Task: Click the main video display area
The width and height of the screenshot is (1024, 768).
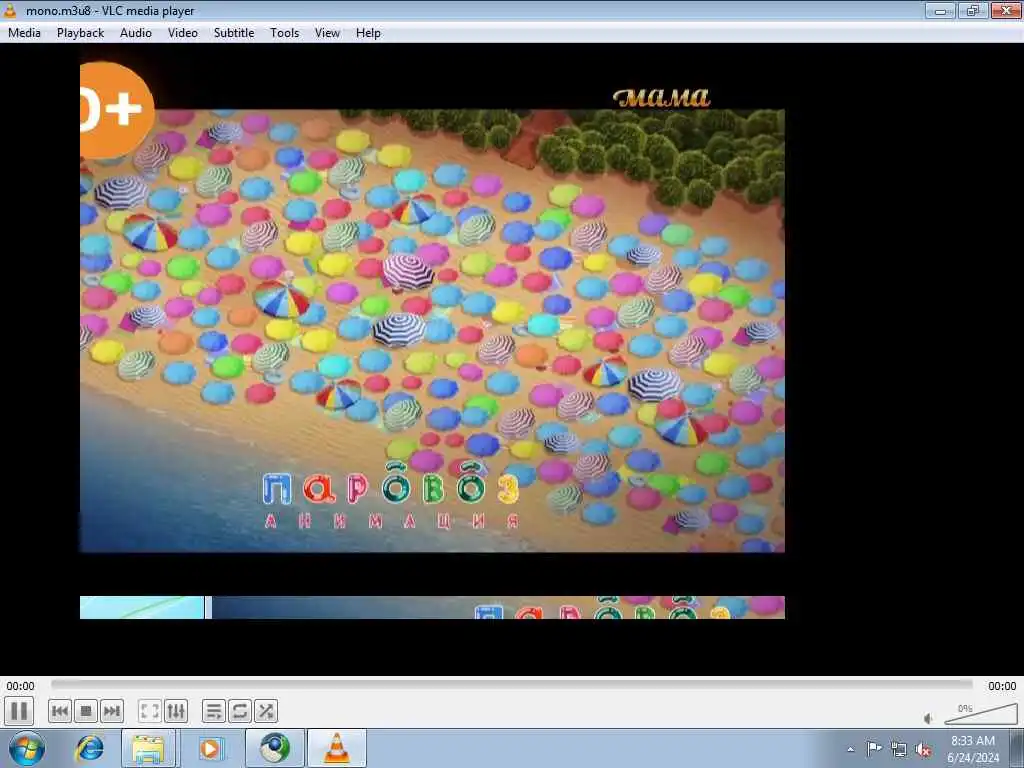Action: click(512, 359)
